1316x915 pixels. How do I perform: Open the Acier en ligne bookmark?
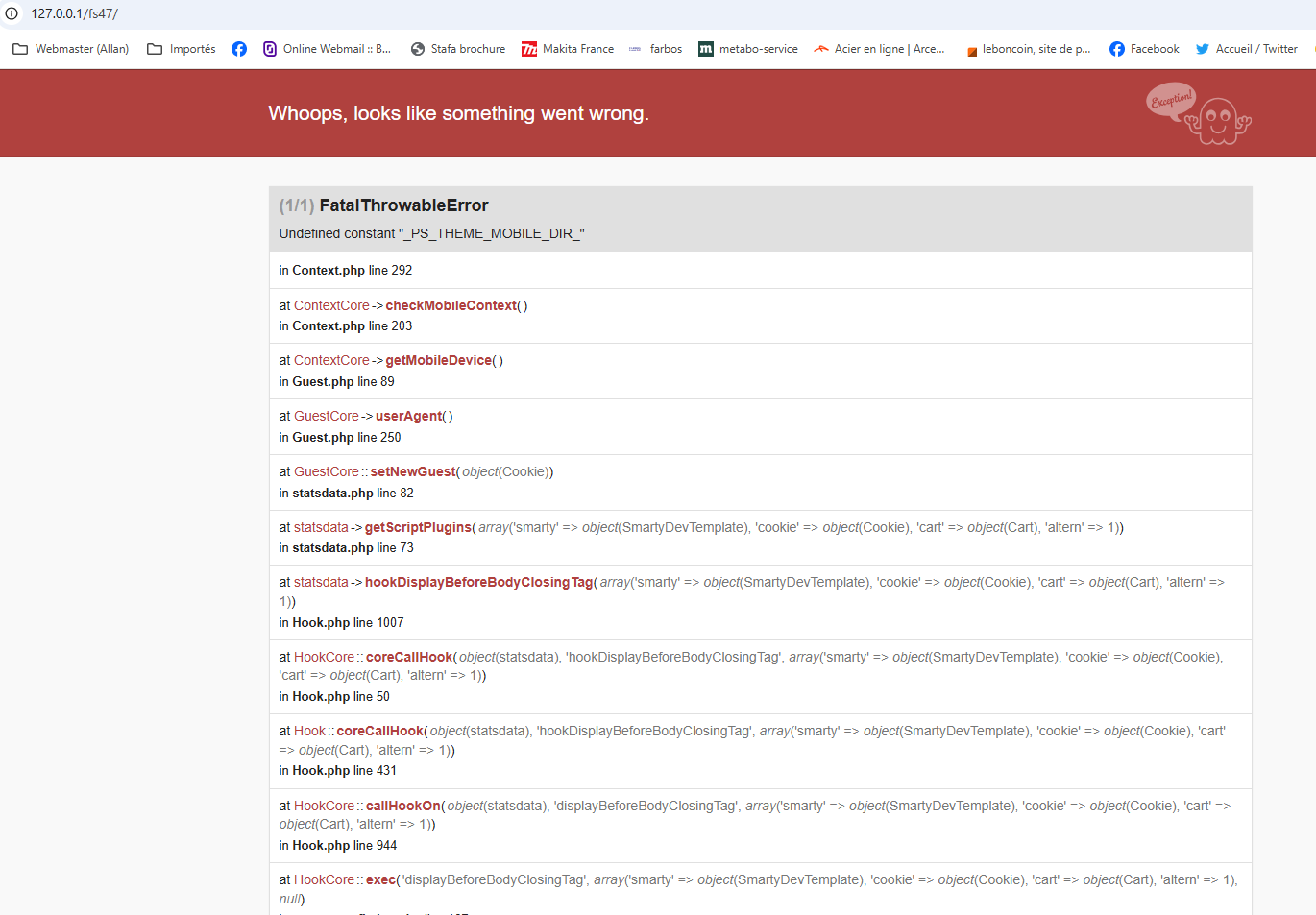[x=879, y=49]
